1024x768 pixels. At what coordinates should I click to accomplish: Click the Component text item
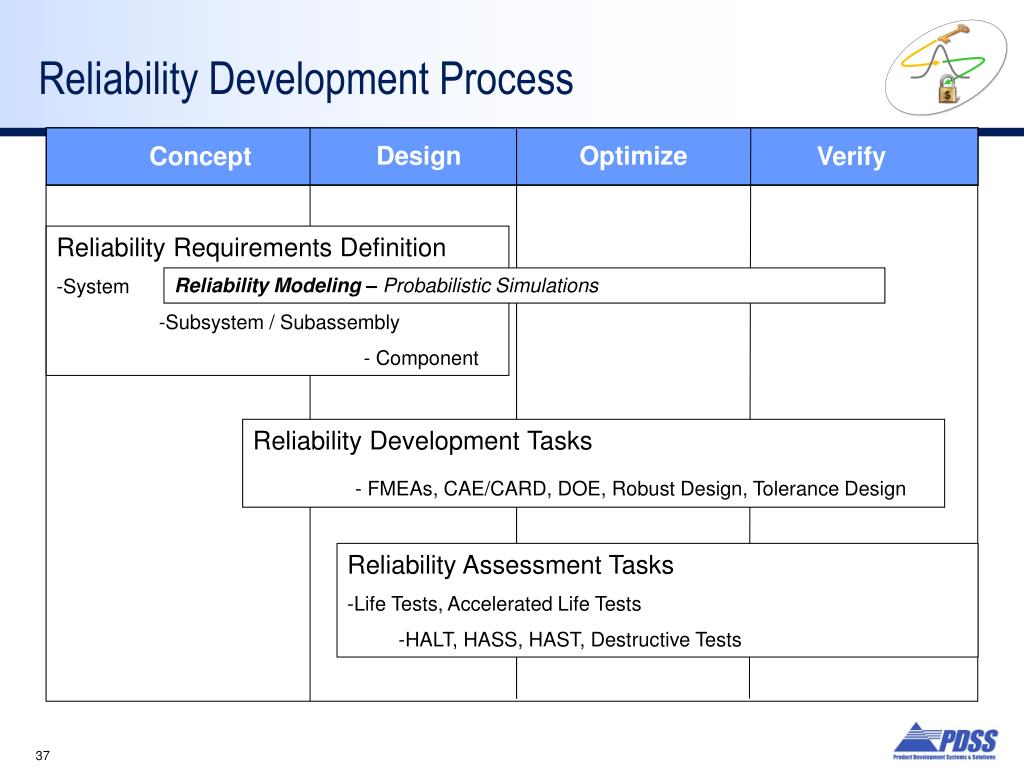pyautogui.click(x=421, y=359)
